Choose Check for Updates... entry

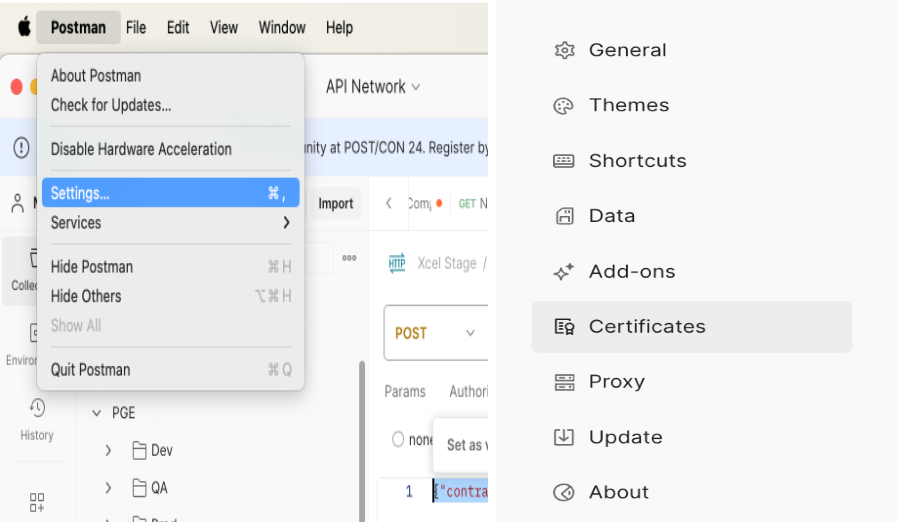point(170,105)
